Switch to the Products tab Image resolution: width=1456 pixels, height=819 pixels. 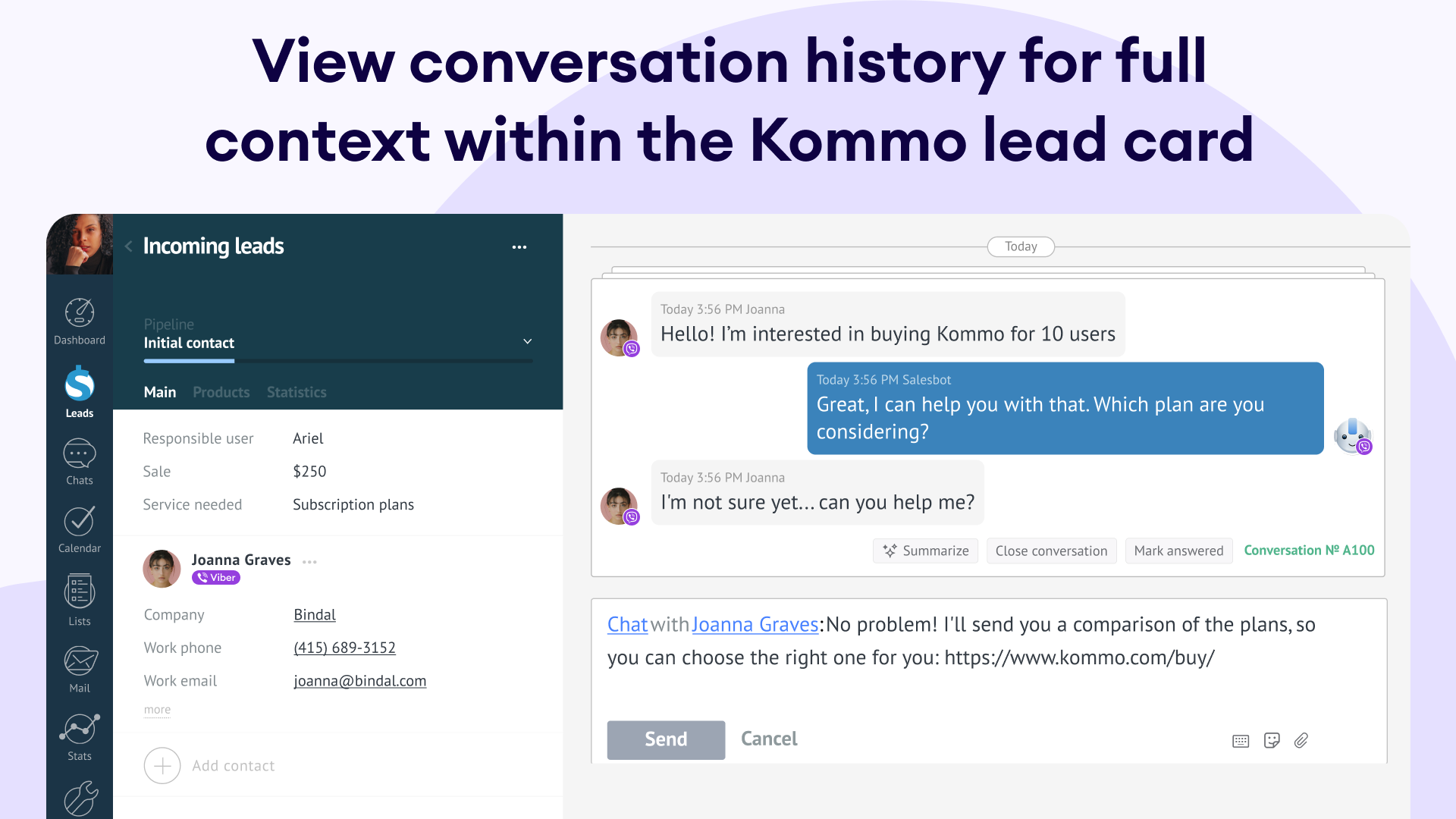(x=221, y=392)
